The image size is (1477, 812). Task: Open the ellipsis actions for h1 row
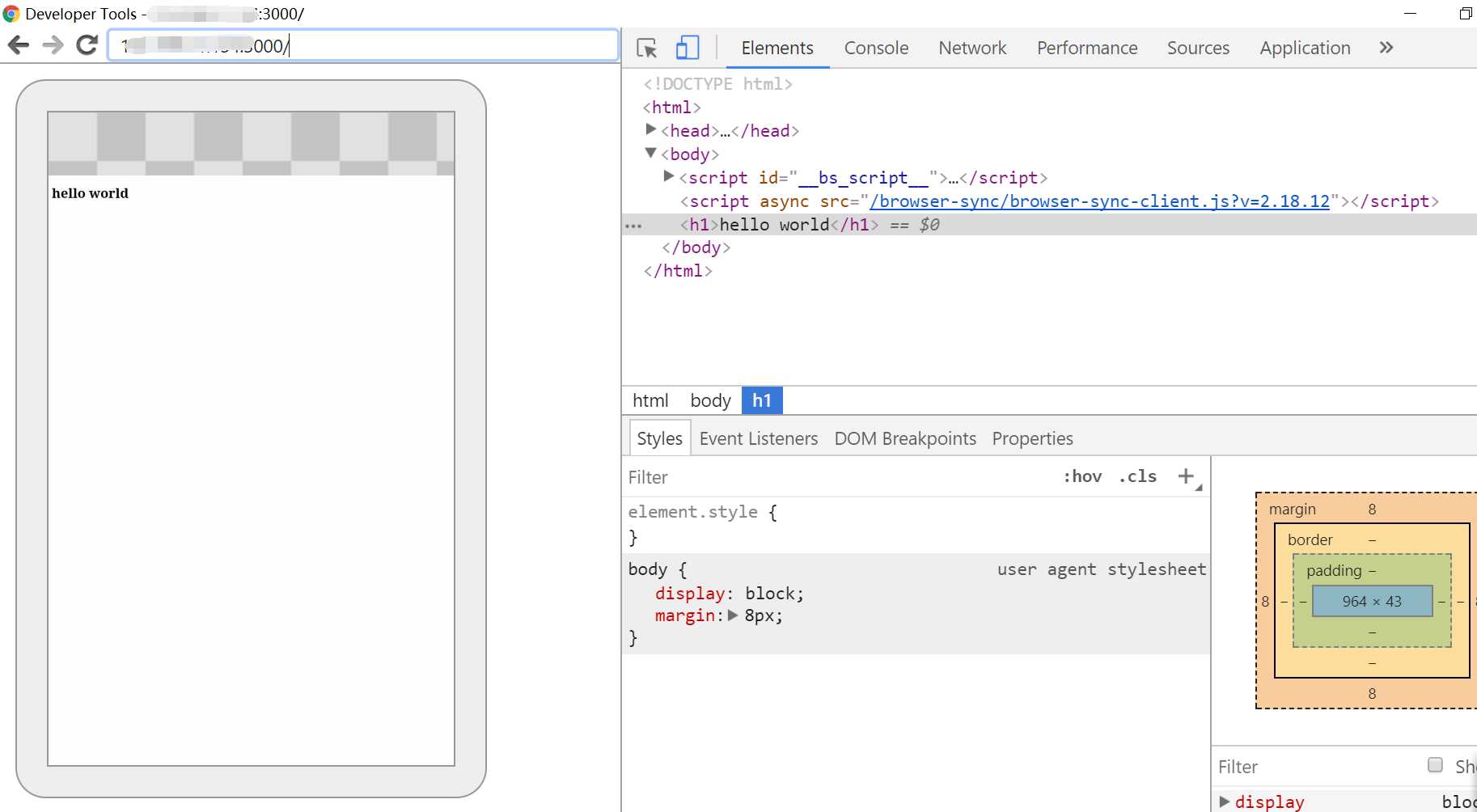pos(633,226)
